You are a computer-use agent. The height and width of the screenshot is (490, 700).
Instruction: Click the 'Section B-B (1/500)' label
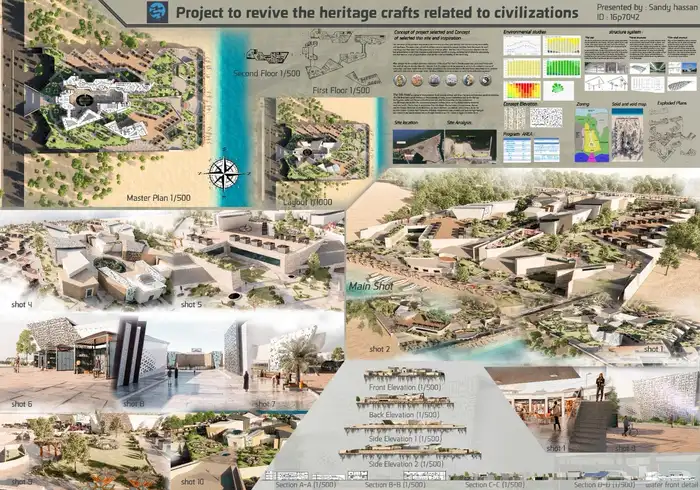point(395,485)
